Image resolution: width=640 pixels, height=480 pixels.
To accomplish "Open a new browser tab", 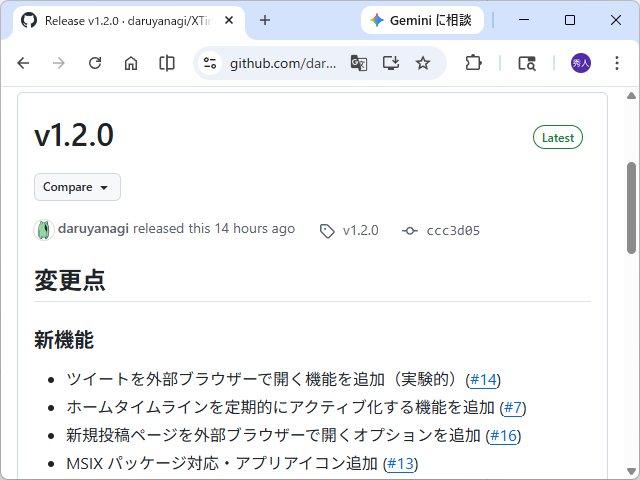I will 265,20.
